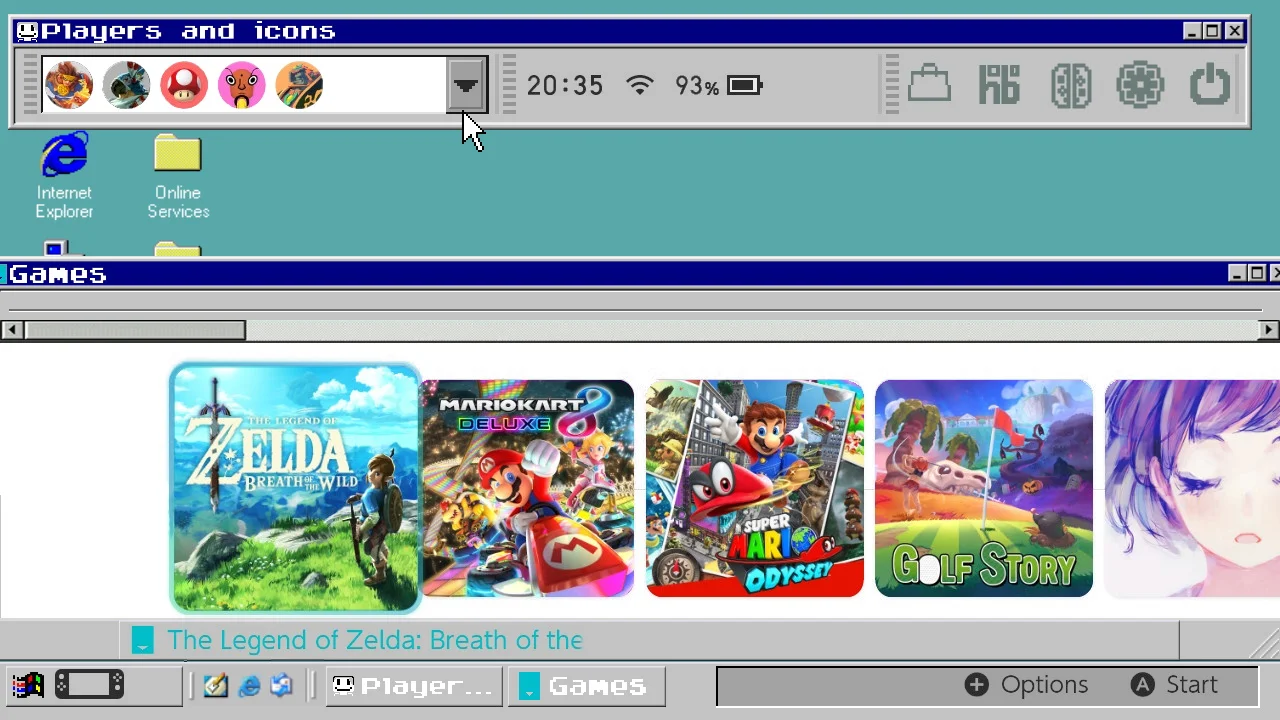This screenshot has width=1280, height=720.
Task: Switch to the Games taskbar button
Action: (587, 685)
